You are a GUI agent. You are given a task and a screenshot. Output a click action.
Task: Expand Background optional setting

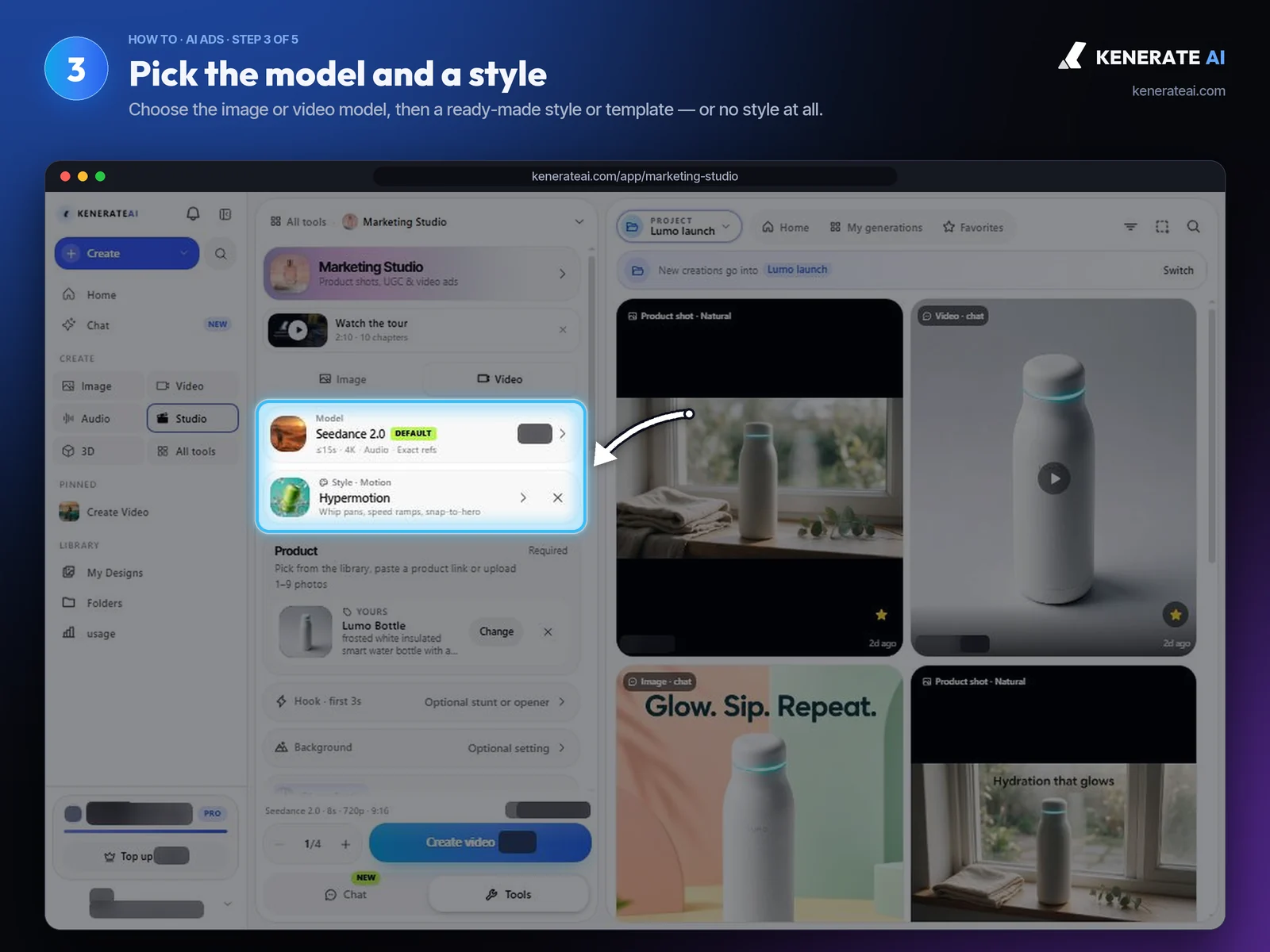(421, 748)
